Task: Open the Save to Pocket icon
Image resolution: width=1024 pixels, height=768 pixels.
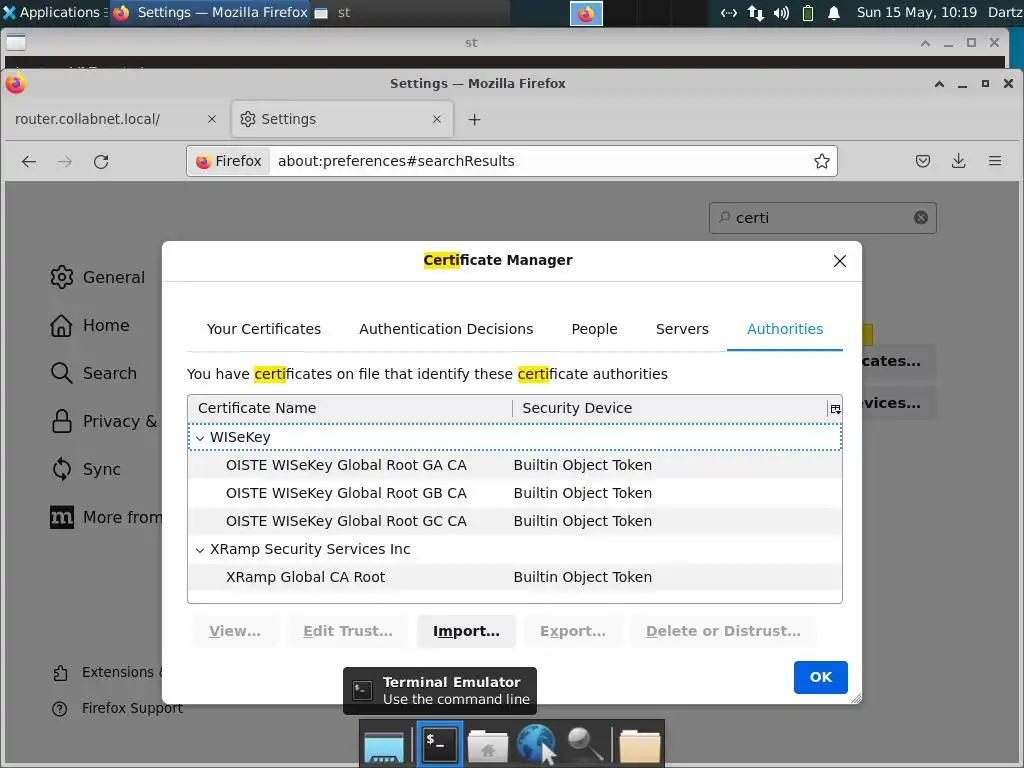Action: pyautogui.click(x=923, y=161)
